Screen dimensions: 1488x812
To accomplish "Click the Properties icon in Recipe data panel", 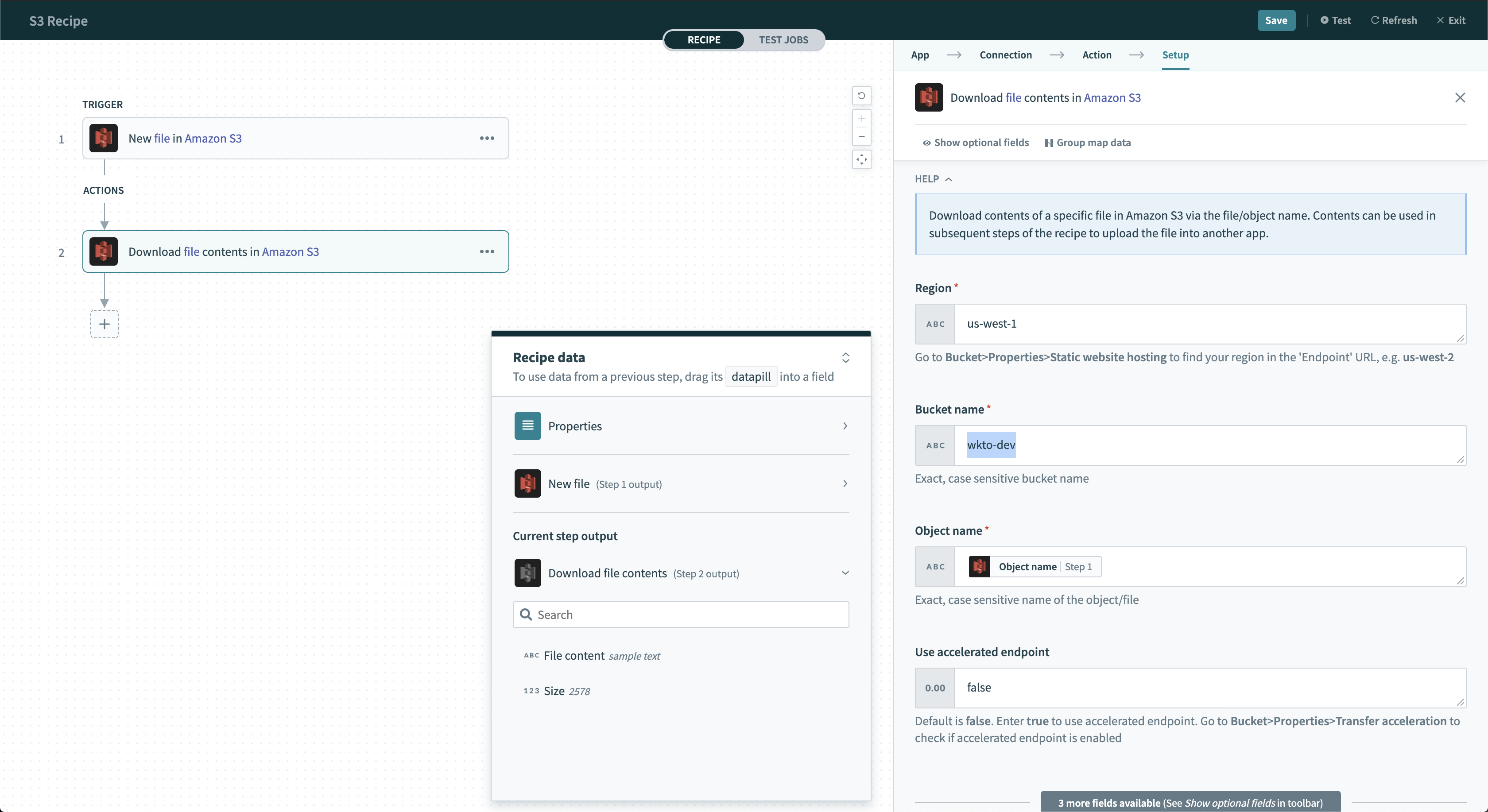I will click(527, 426).
